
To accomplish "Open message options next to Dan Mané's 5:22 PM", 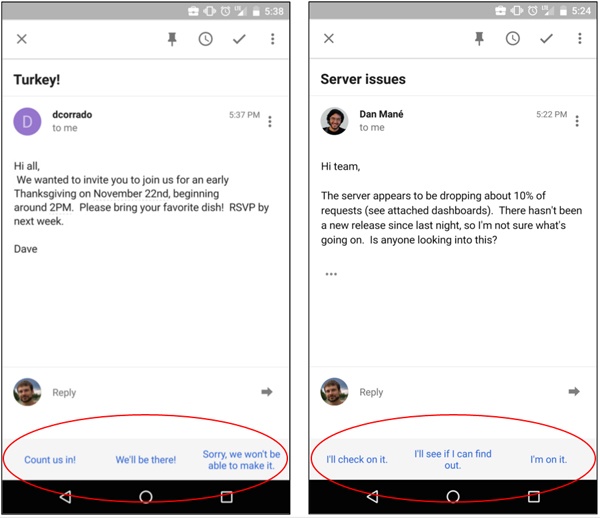I will 577,121.
